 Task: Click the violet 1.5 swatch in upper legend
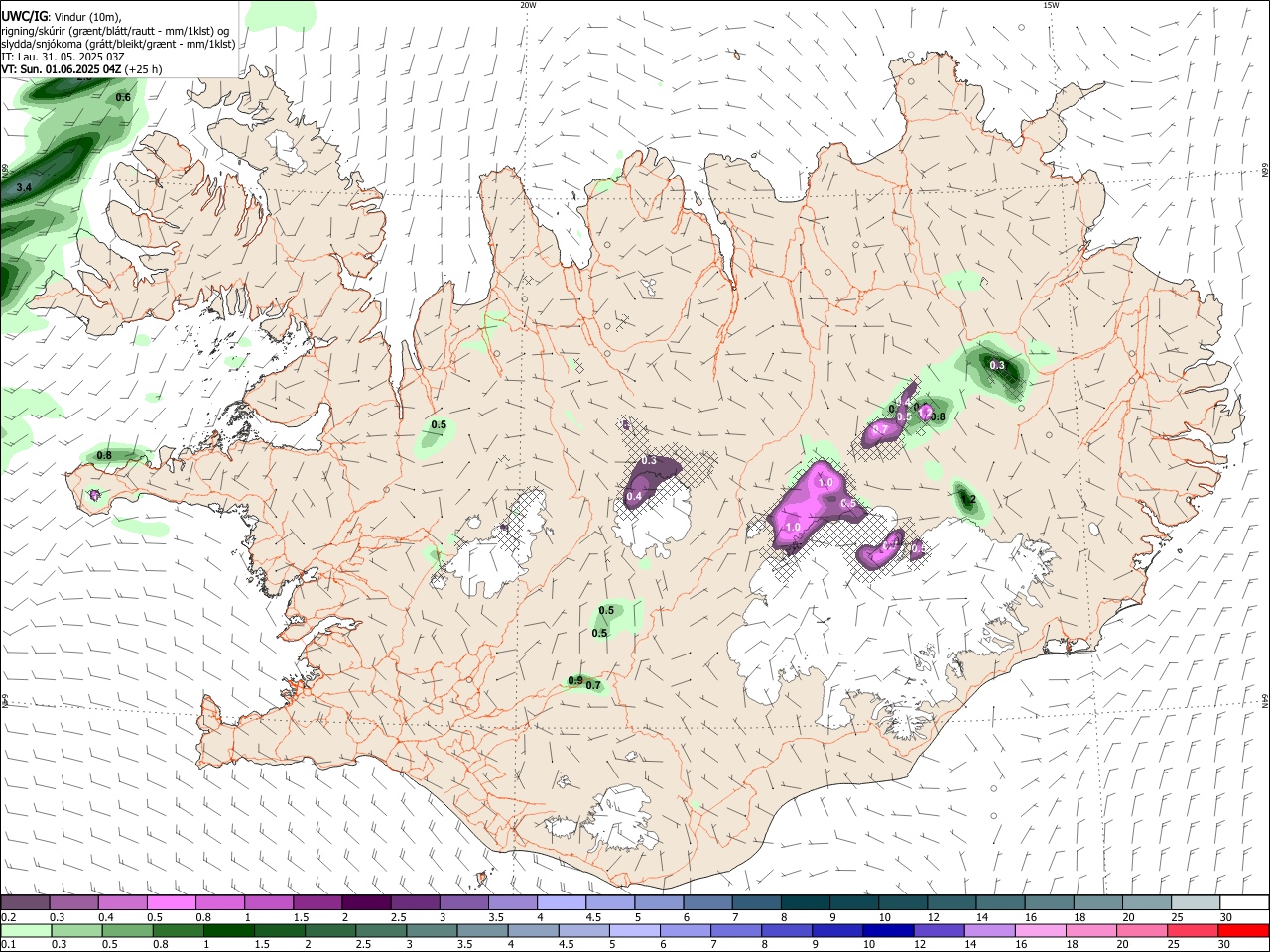pyautogui.click(x=317, y=903)
